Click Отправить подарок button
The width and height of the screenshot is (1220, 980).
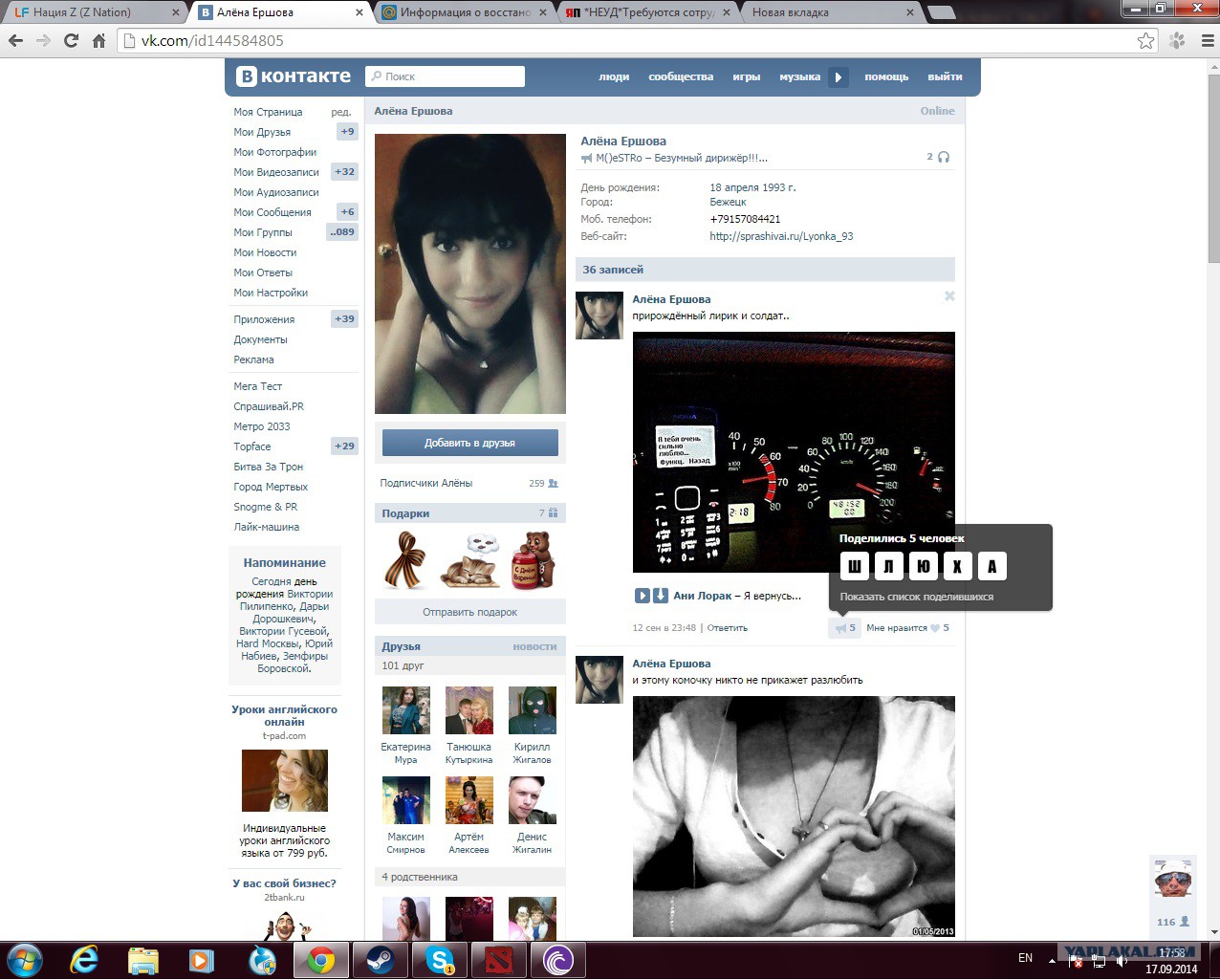click(x=470, y=612)
